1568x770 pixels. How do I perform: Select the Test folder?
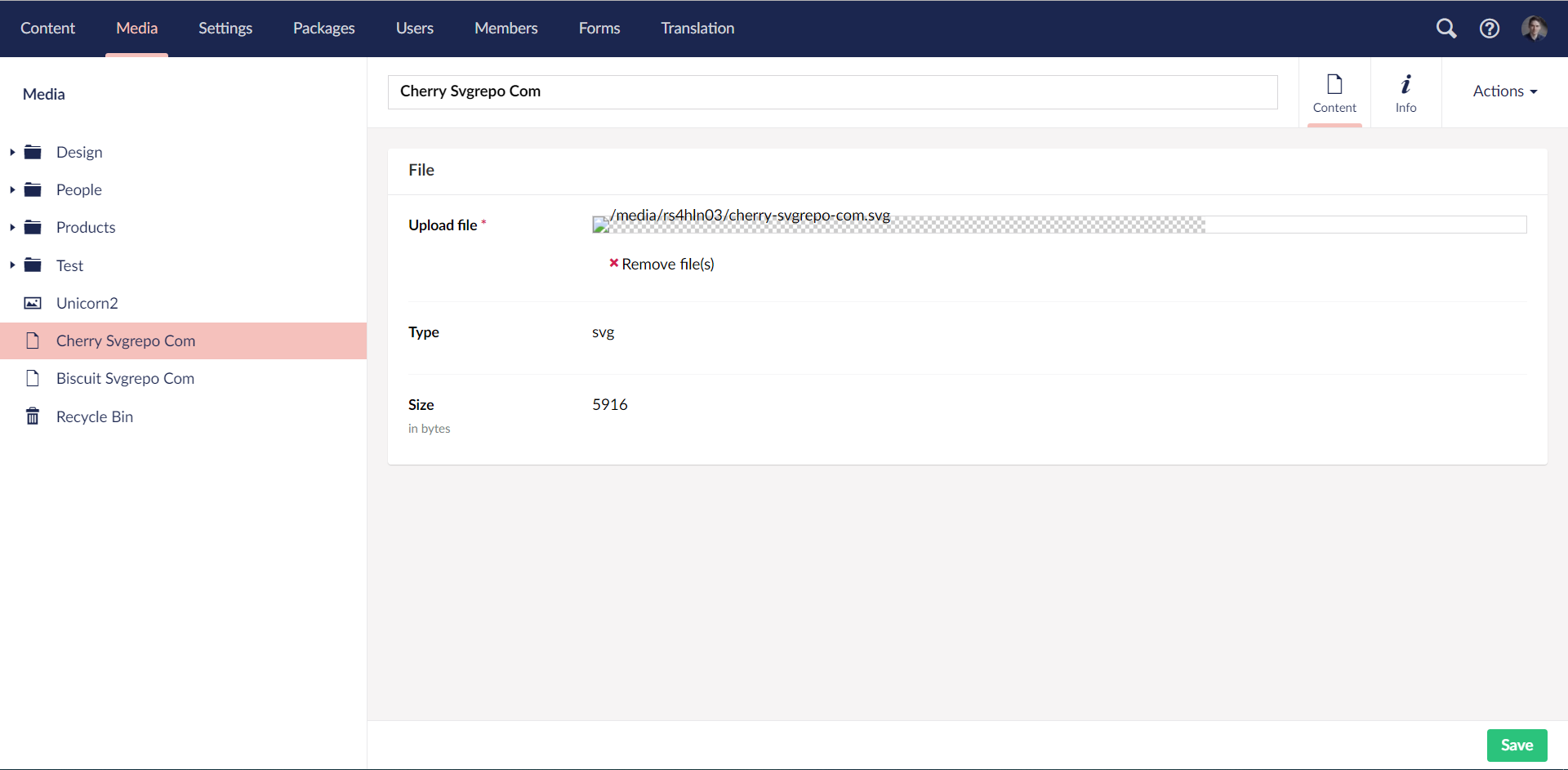tap(69, 265)
